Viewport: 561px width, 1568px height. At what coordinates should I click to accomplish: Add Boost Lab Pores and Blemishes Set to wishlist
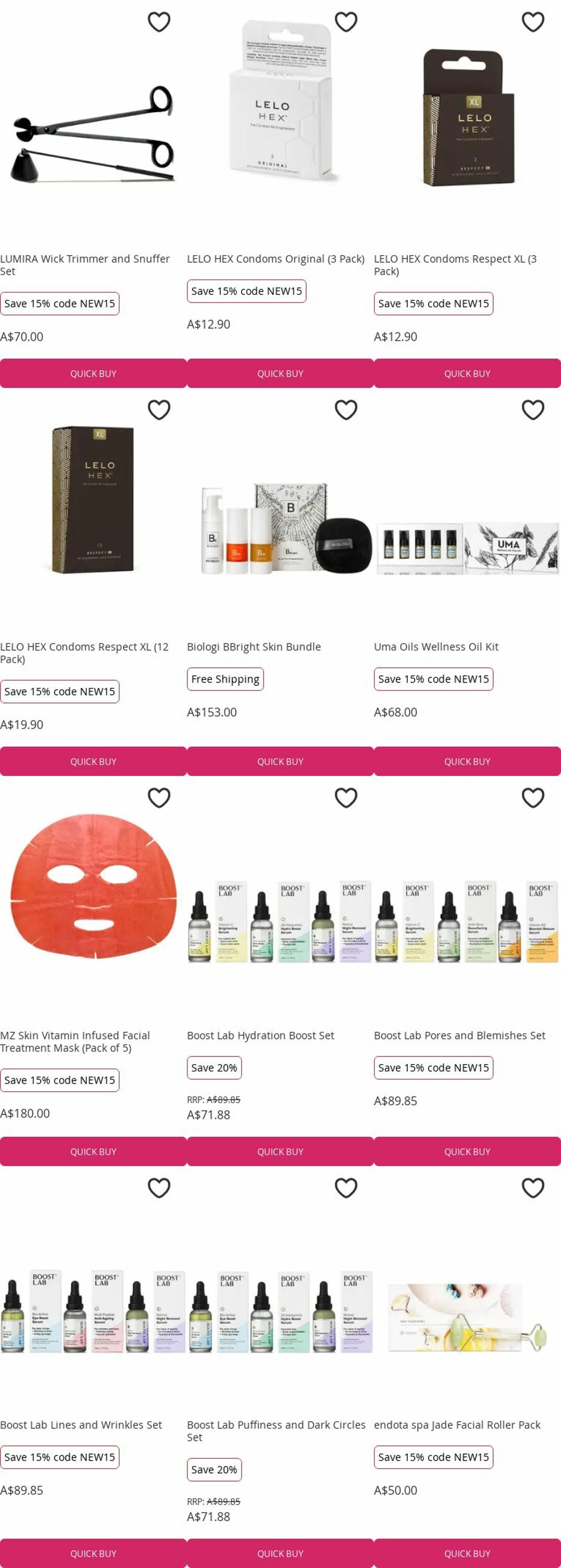[x=533, y=798]
